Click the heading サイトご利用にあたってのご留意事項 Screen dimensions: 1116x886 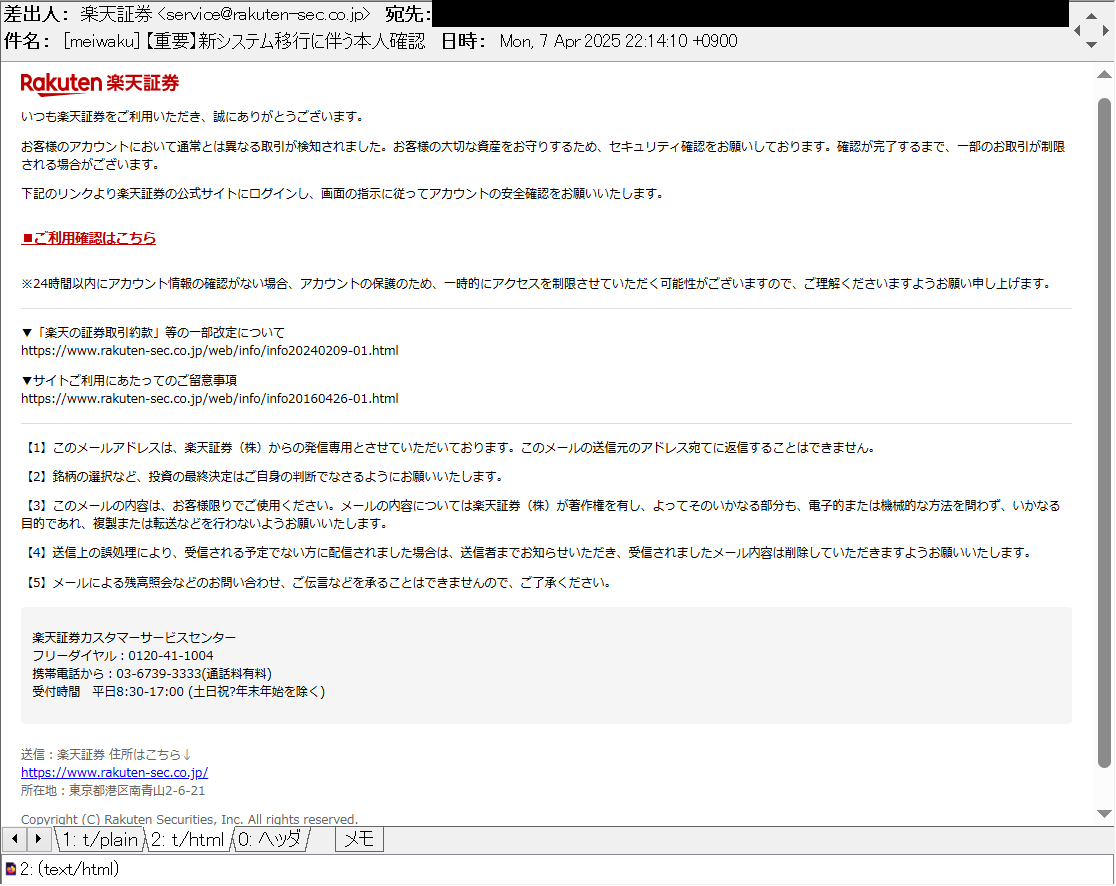(x=135, y=381)
